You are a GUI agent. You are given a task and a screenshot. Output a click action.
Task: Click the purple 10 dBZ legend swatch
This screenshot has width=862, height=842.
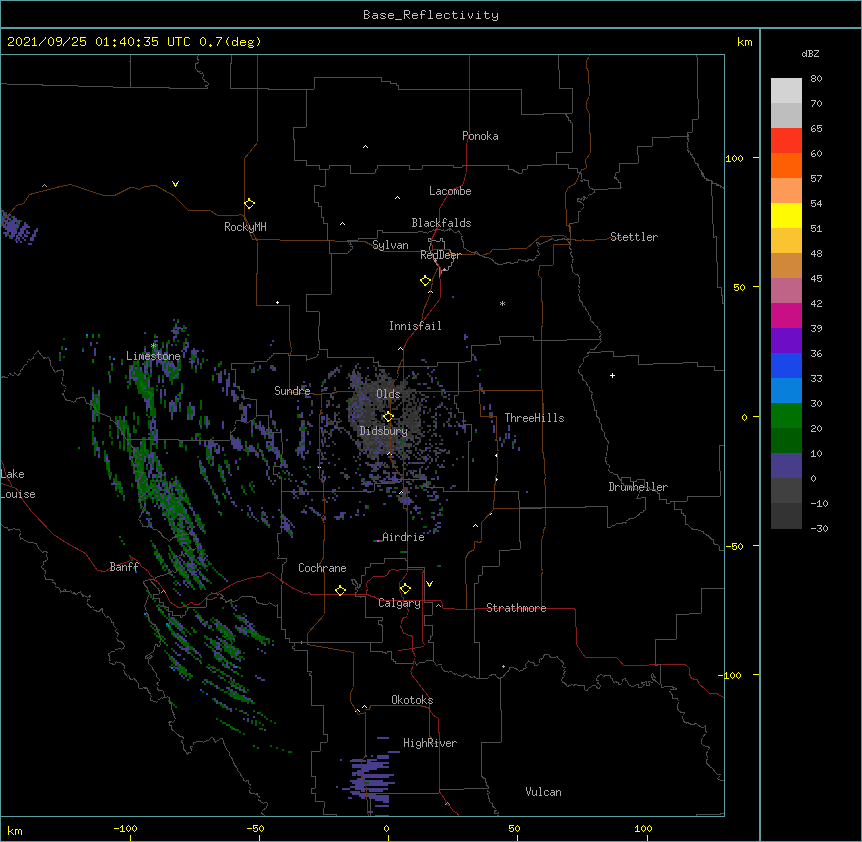pyautogui.click(x=786, y=466)
